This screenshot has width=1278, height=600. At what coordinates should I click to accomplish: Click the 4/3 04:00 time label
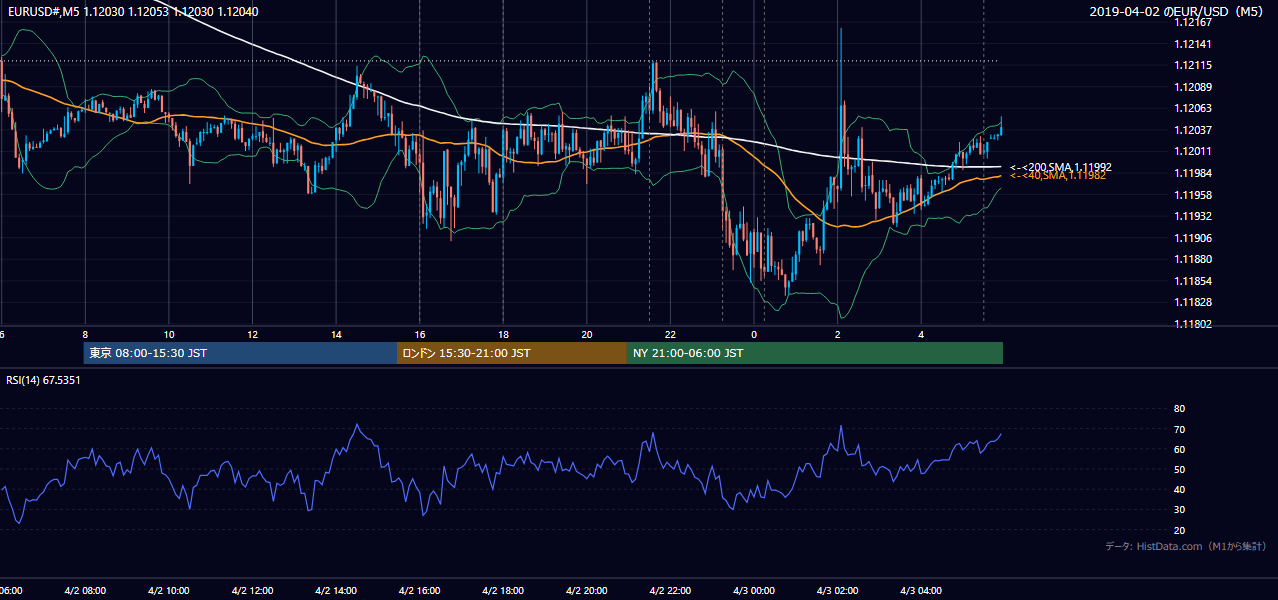pos(921,590)
